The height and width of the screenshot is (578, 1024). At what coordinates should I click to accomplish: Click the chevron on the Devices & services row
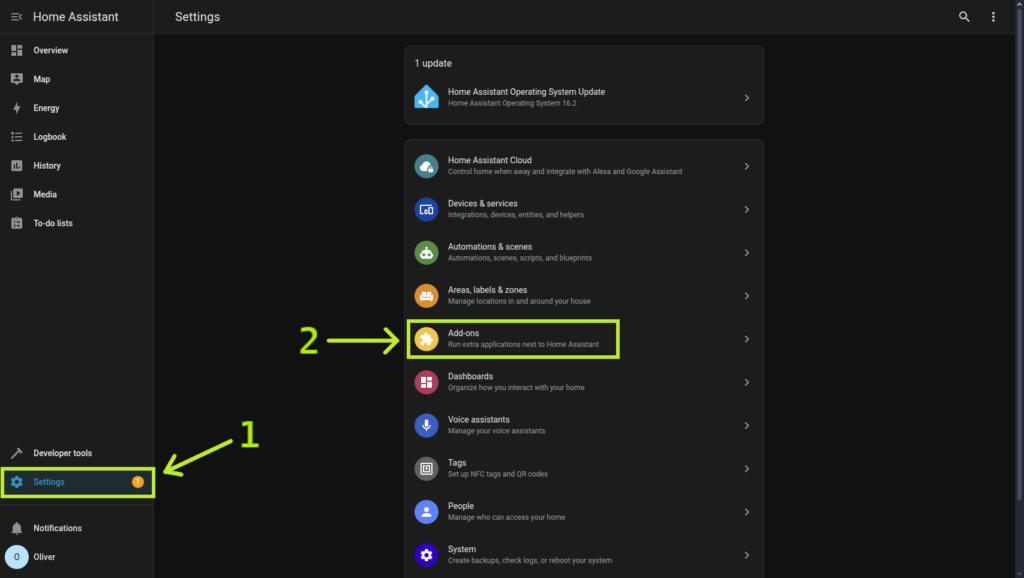(x=746, y=209)
